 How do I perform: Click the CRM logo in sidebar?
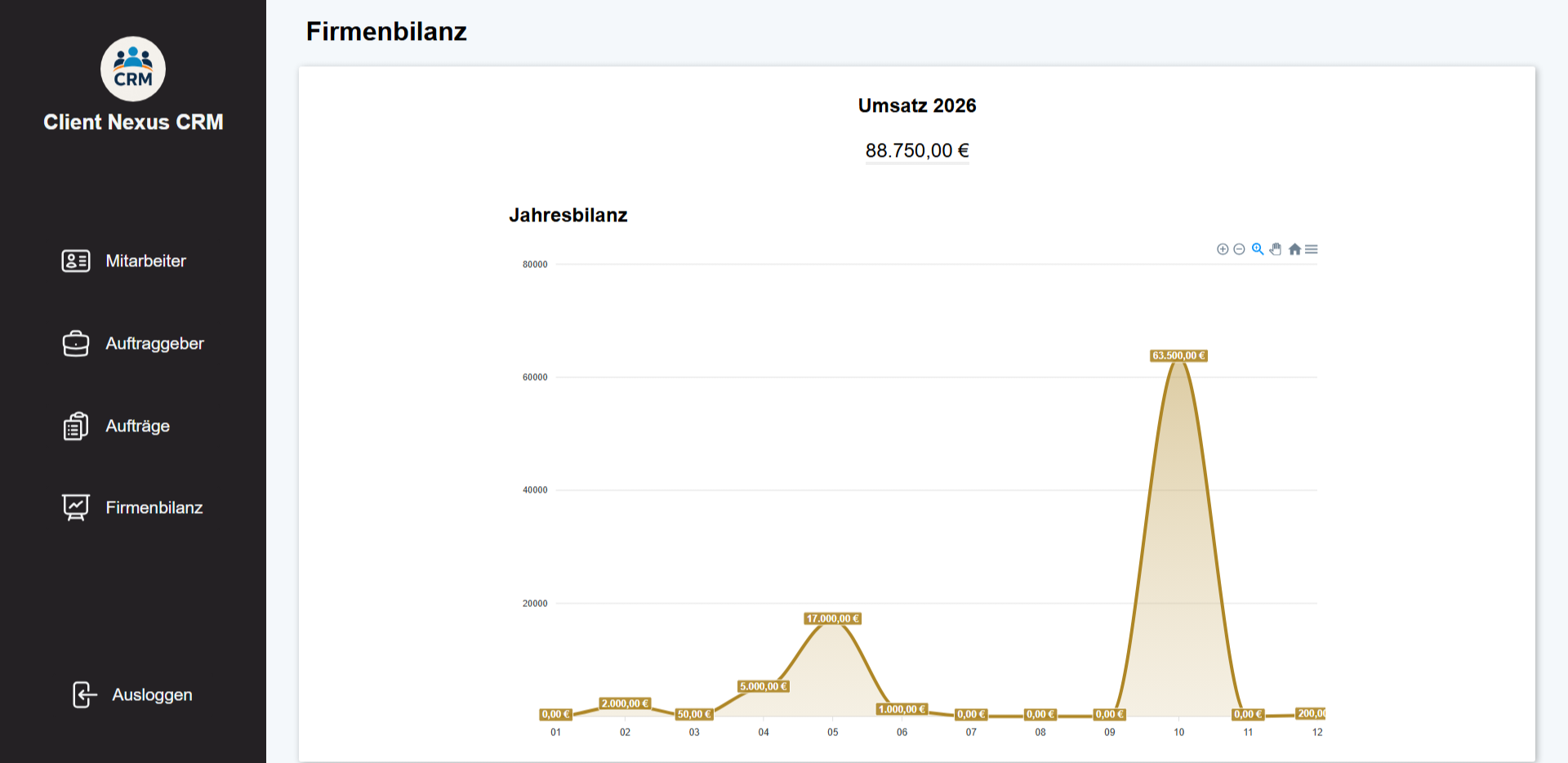(133, 69)
